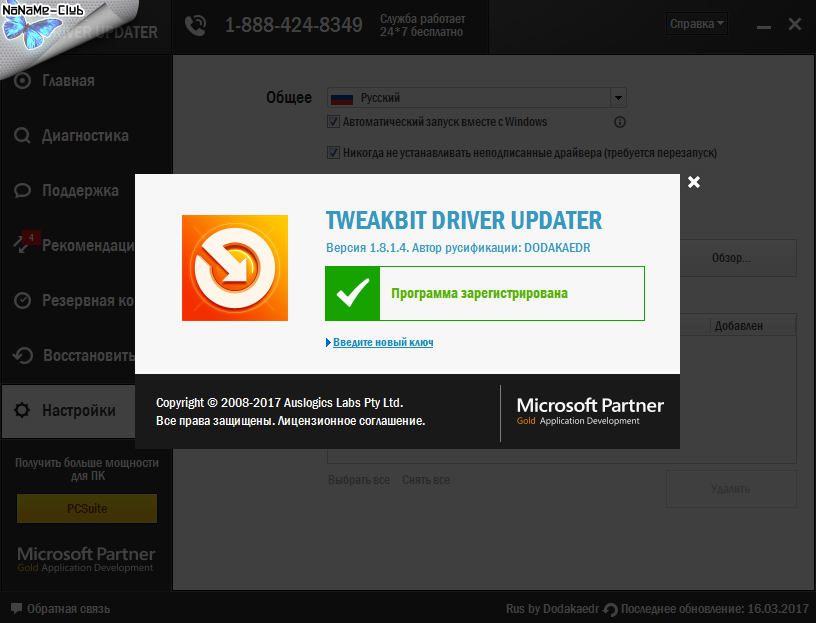Click the Рекомендации icon with badge
The width and height of the screenshot is (816, 623).
coord(24,244)
